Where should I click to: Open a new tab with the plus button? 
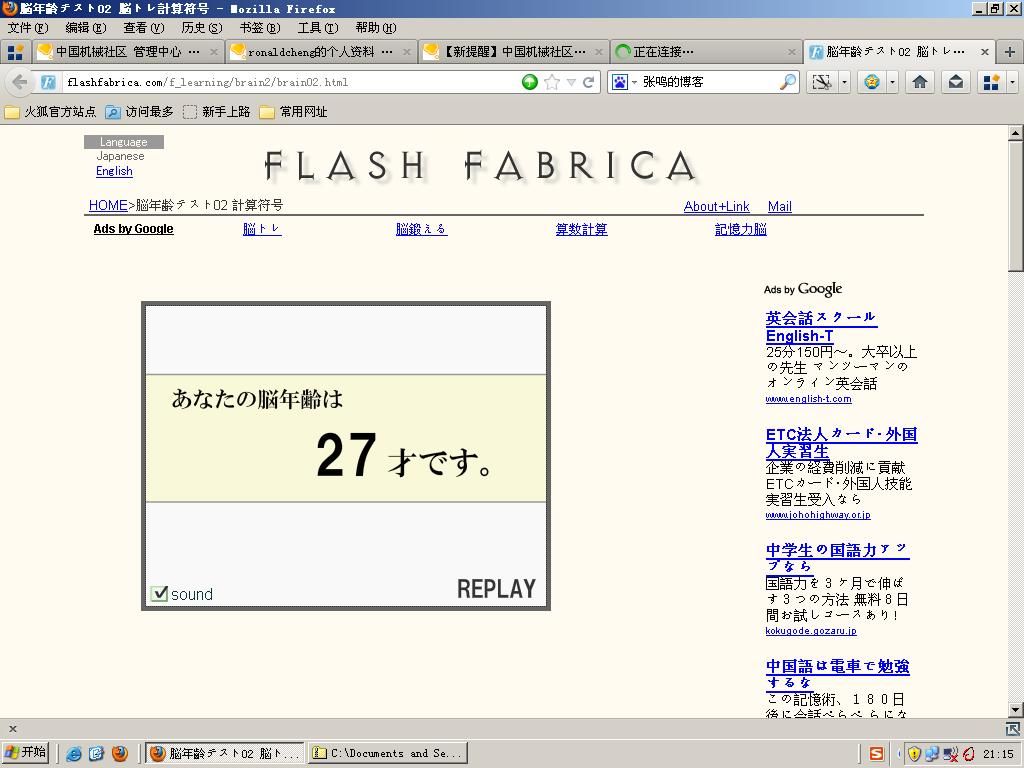point(1010,52)
